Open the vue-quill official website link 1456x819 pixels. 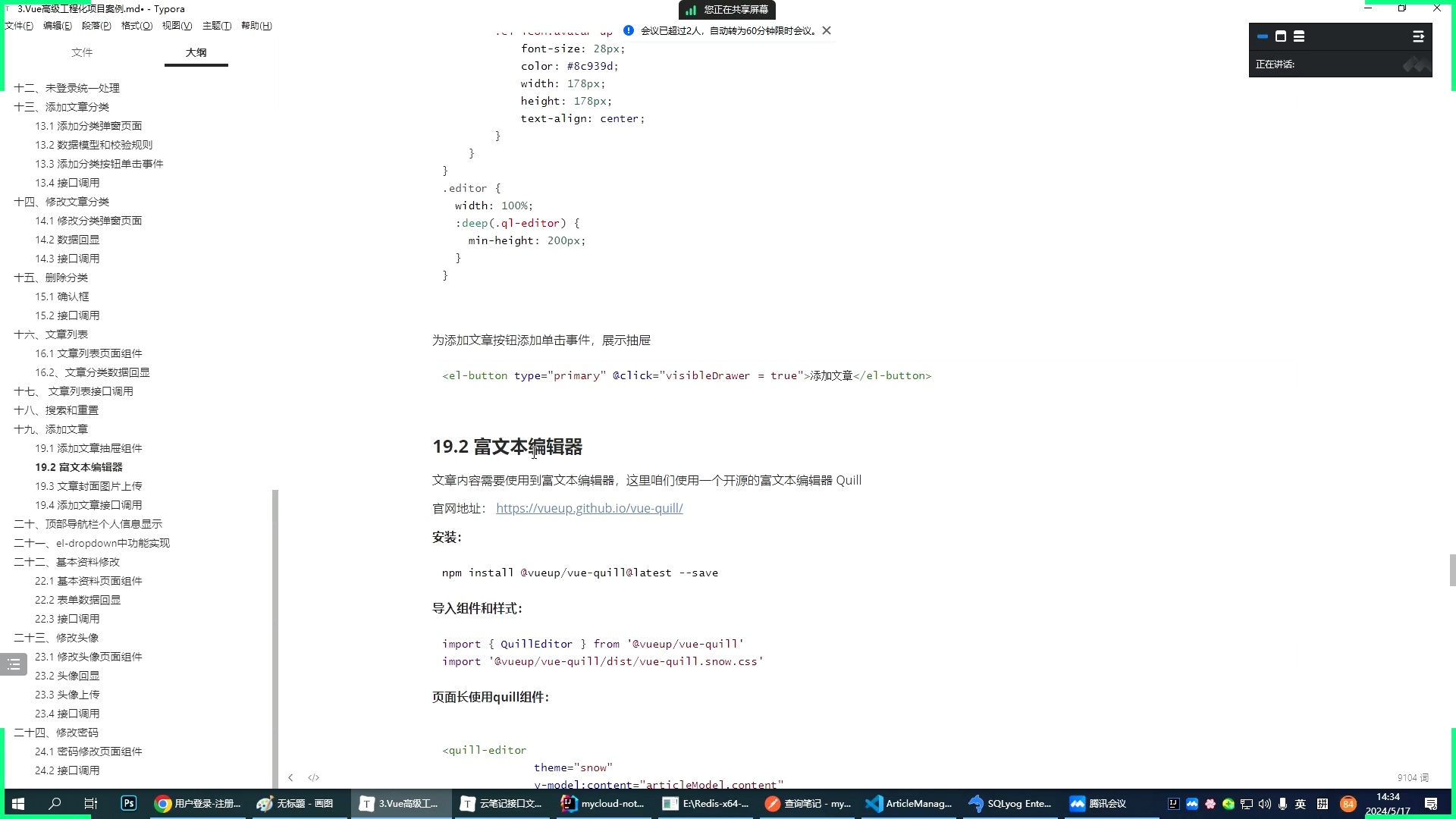point(589,508)
